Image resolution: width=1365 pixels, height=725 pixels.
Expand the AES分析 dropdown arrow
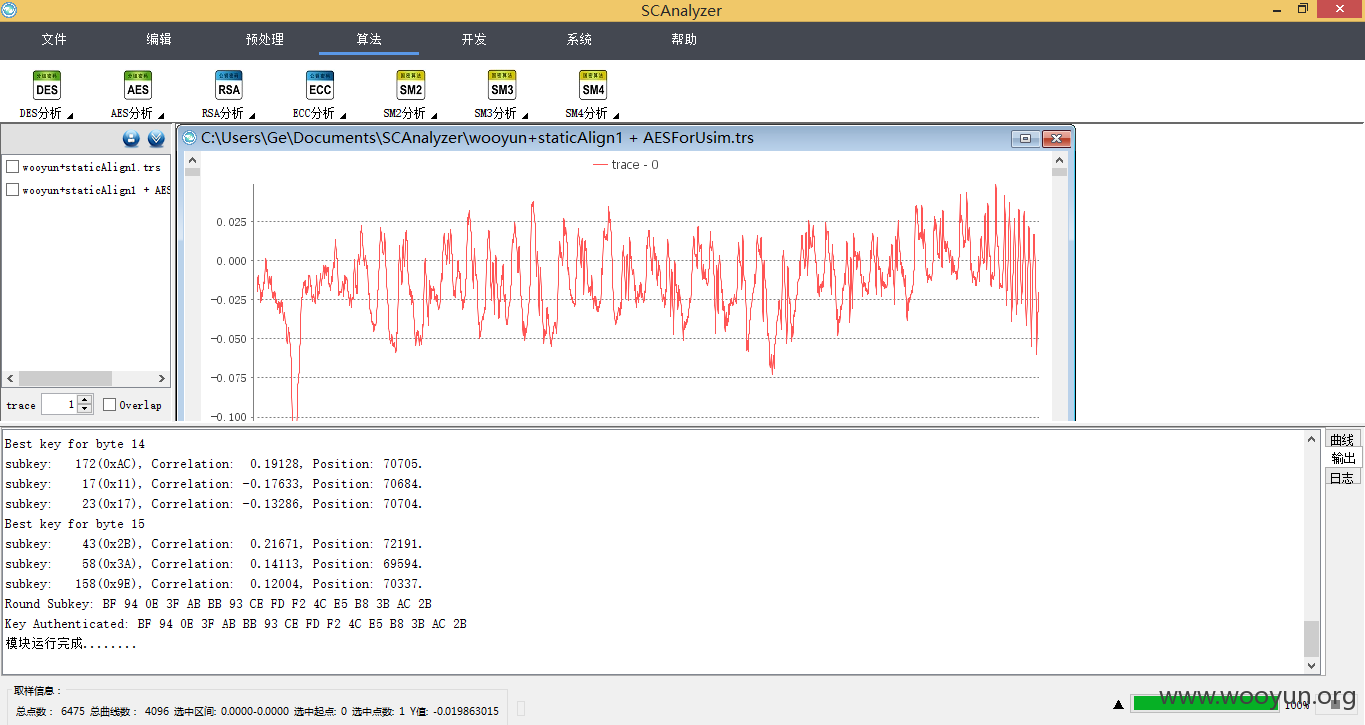[161, 115]
